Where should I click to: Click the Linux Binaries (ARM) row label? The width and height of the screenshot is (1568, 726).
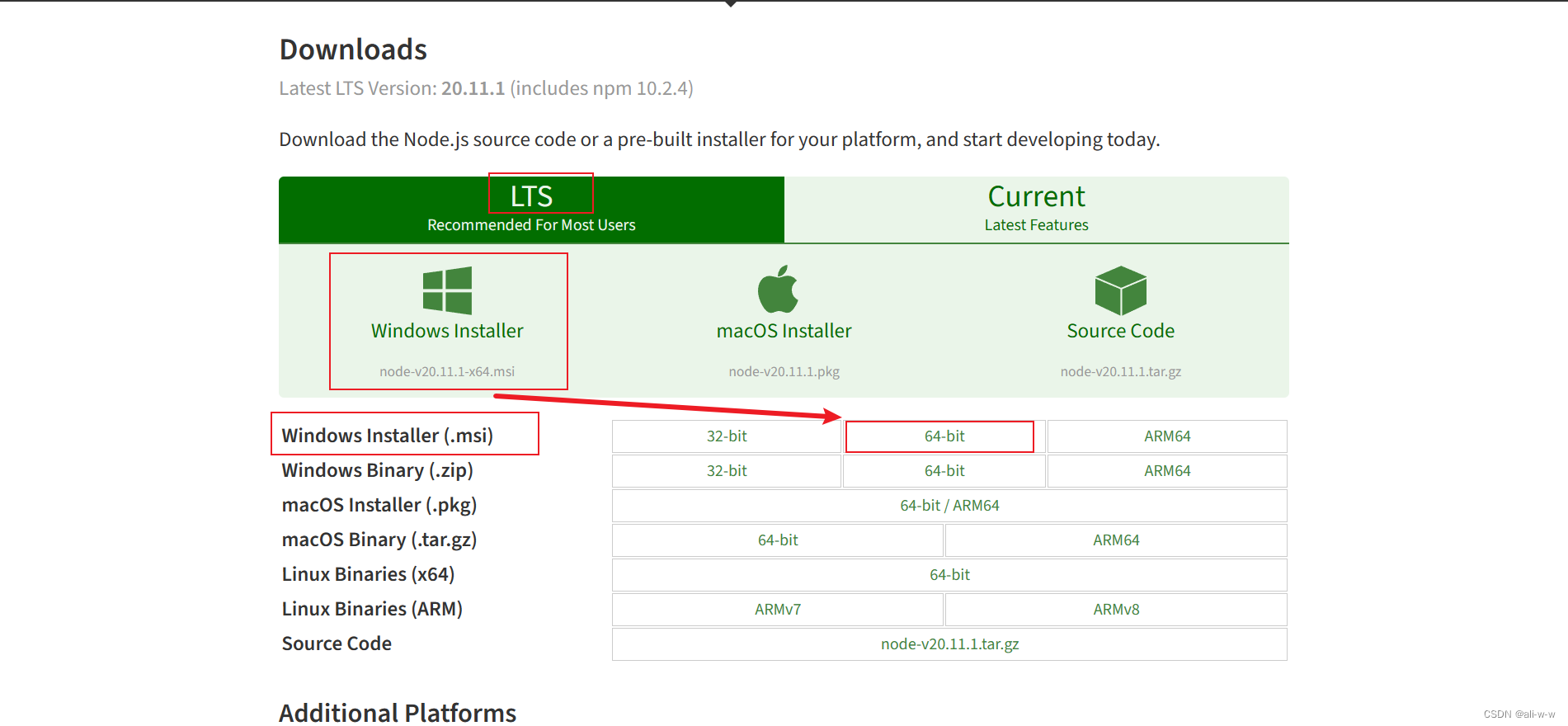click(x=372, y=609)
